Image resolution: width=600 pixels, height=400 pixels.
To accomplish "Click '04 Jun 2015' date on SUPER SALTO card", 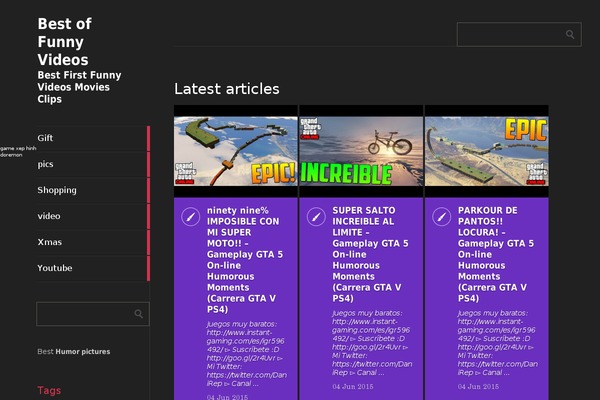I will pyautogui.click(x=353, y=387).
